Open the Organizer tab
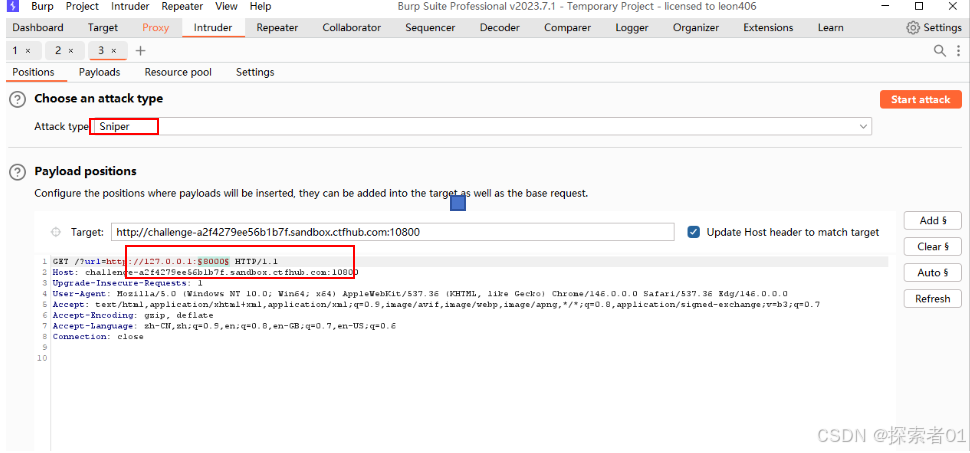 696,28
